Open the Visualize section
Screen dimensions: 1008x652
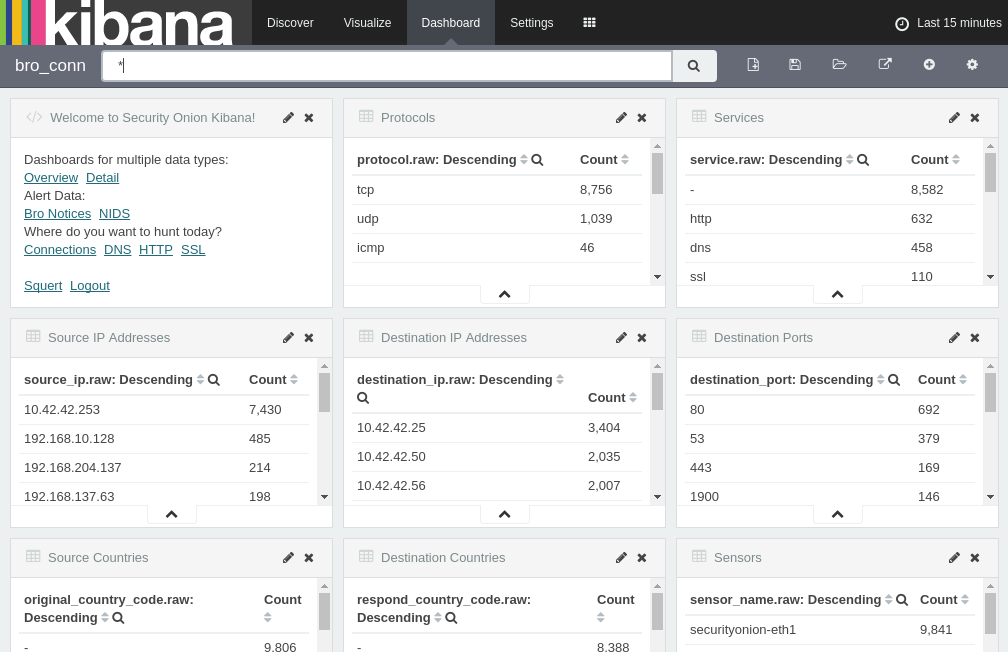(x=367, y=23)
